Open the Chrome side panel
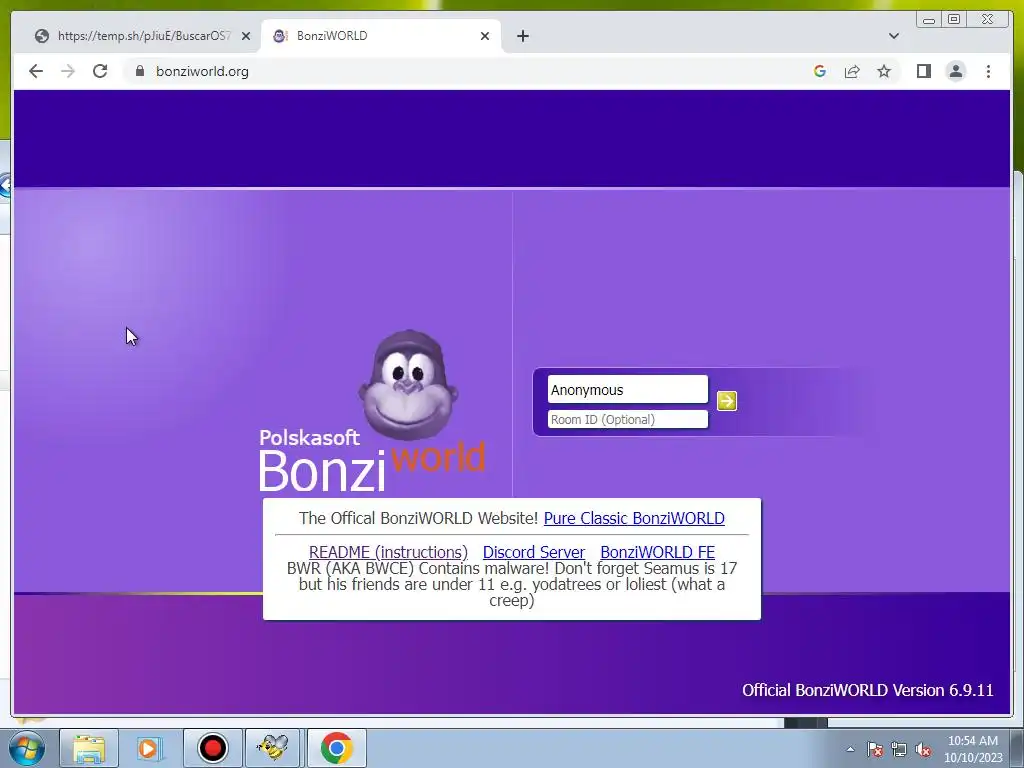1024x768 pixels. [x=923, y=71]
